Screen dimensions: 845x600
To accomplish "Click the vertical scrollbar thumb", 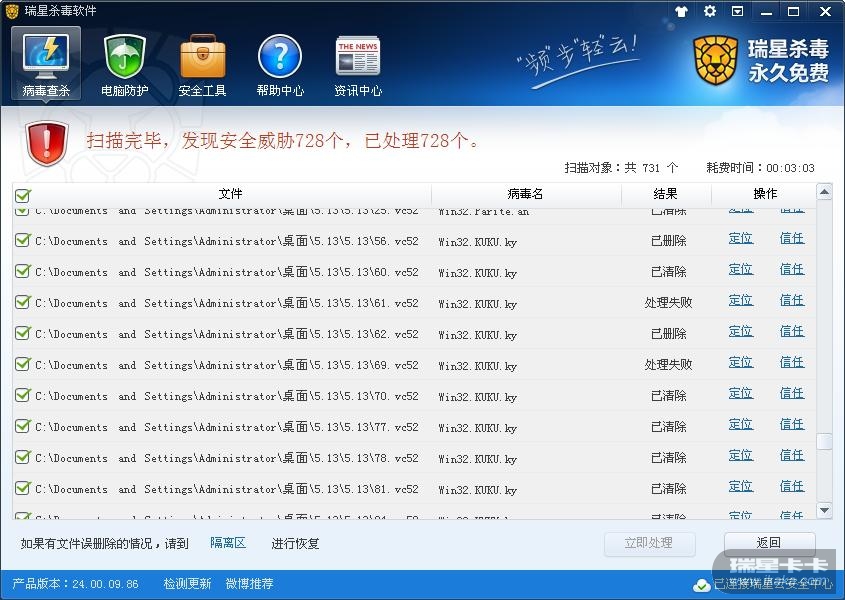I will [825, 442].
